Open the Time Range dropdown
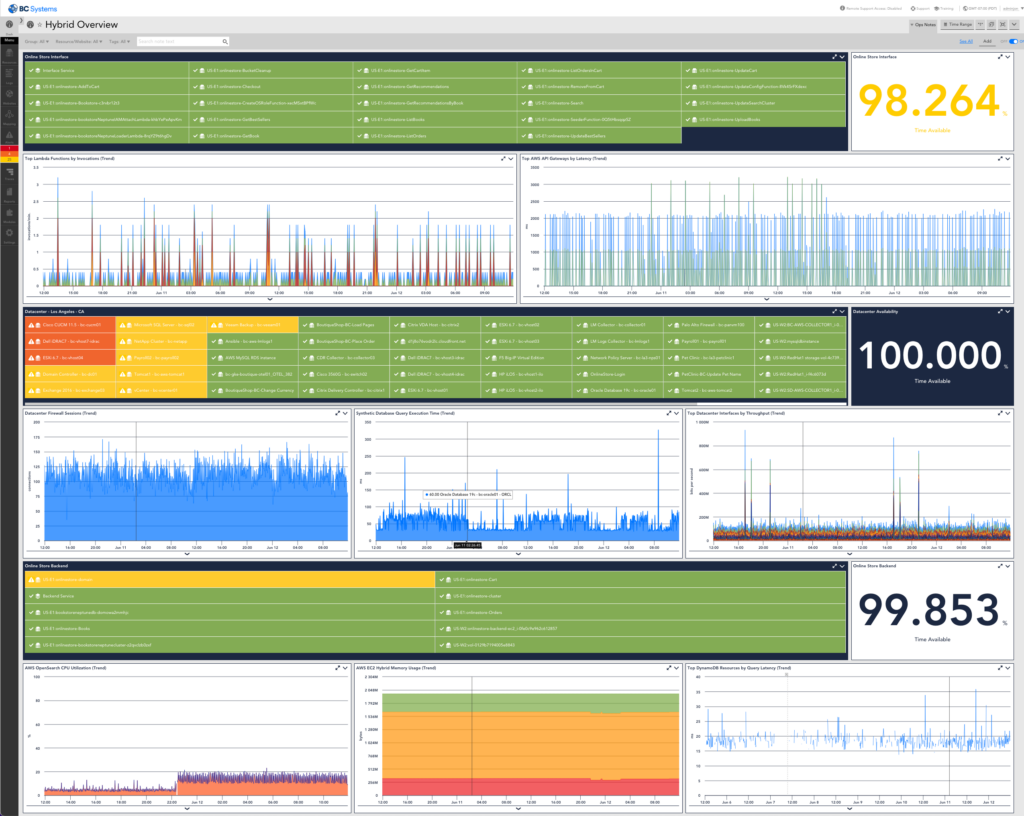Viewport: 1024px width, 816px height. coord(959,24)
